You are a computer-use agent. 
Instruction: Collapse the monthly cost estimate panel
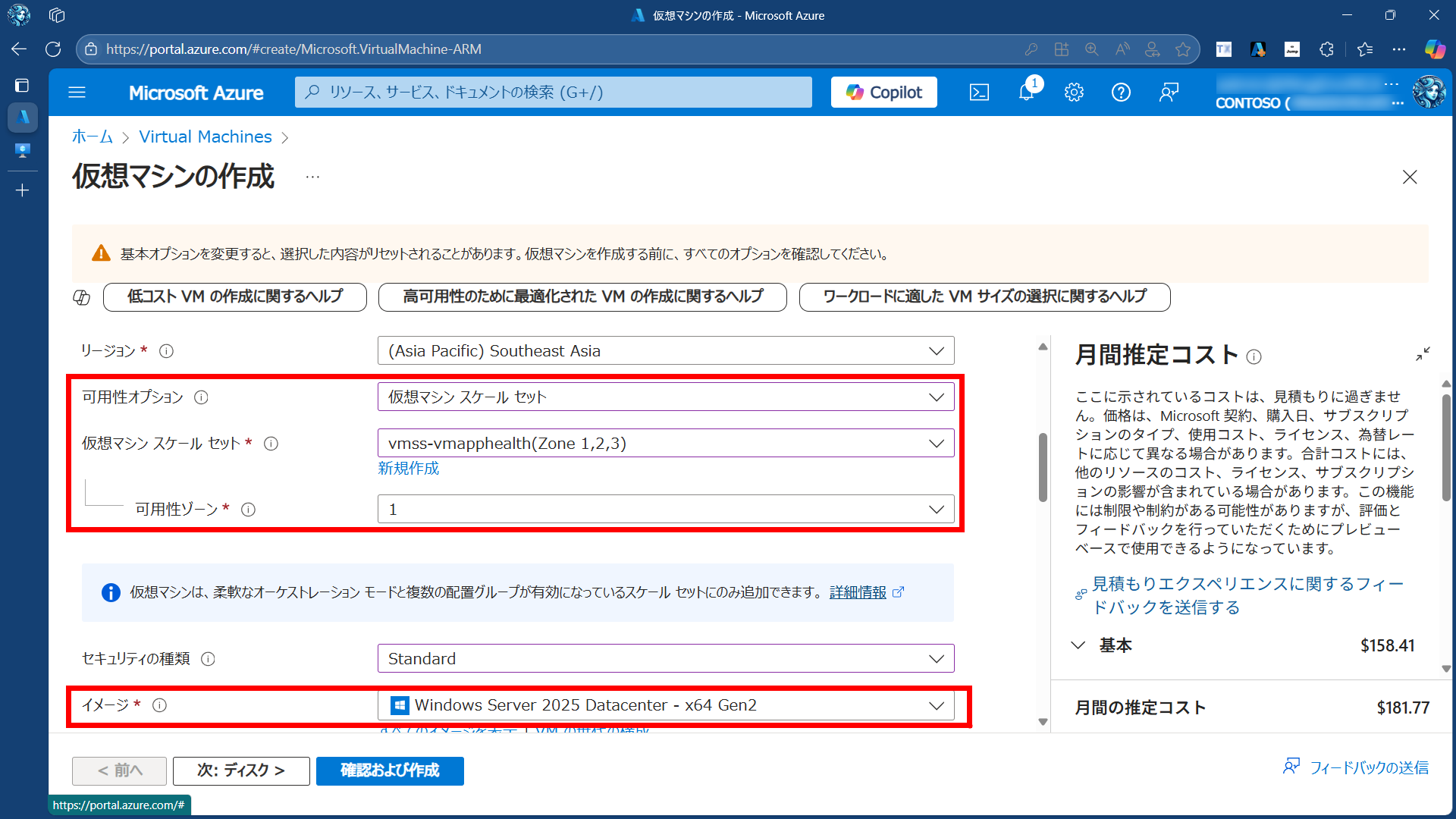[1423, 354]
